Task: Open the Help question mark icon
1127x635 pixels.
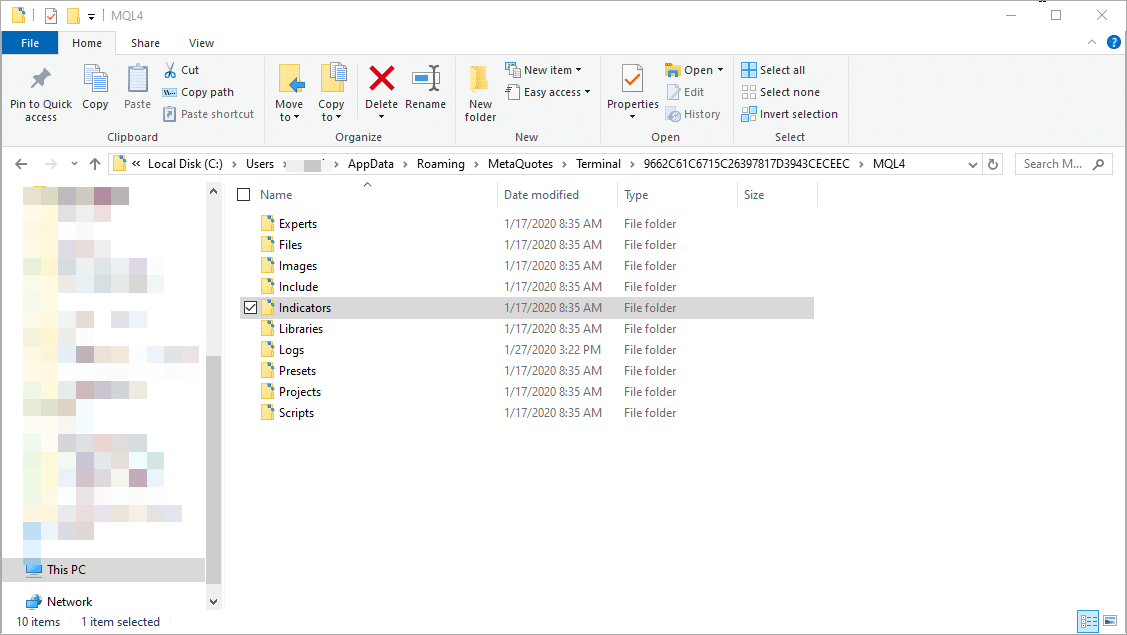Action: pyautogui.click(x=1113, y=42)
